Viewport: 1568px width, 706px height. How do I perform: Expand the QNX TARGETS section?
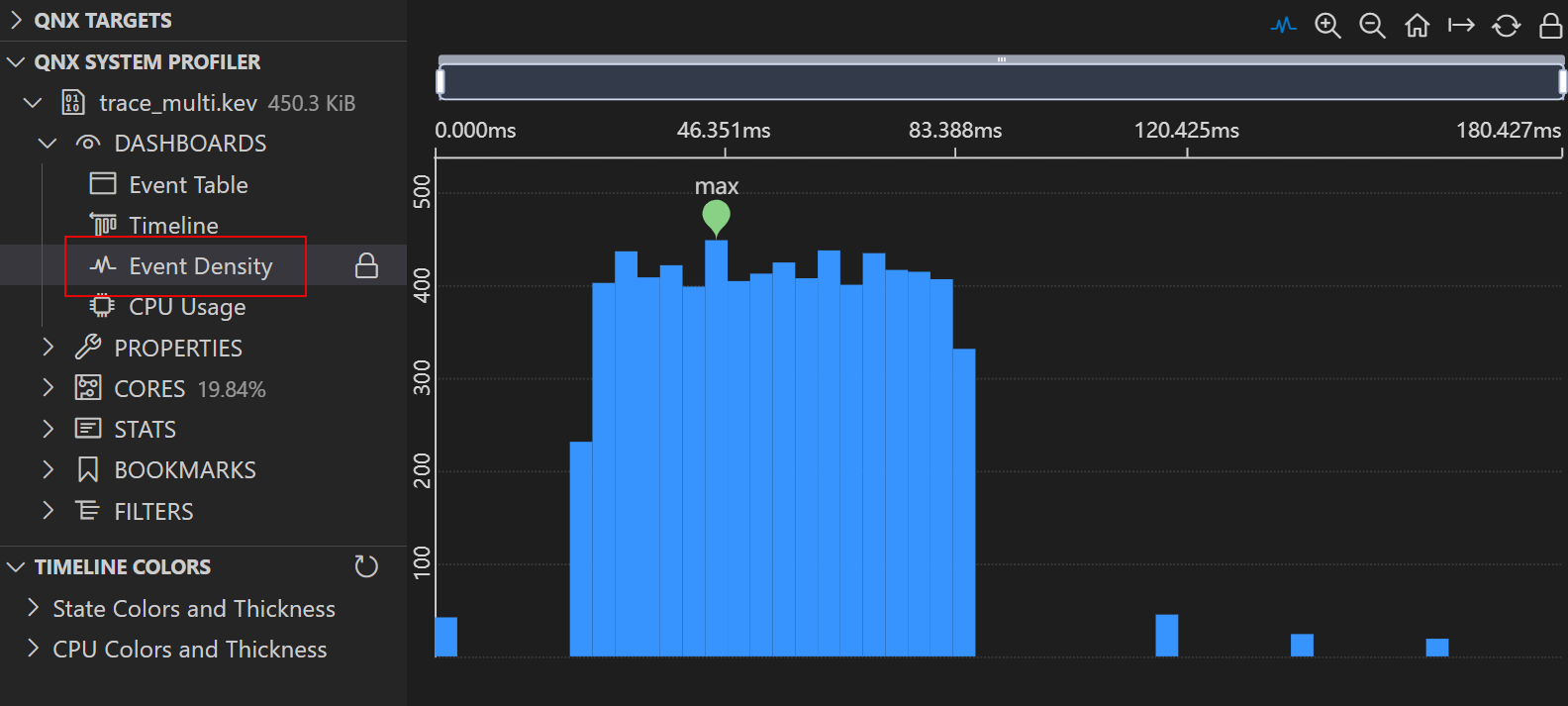pyautogui.click(x=16, y=20)
